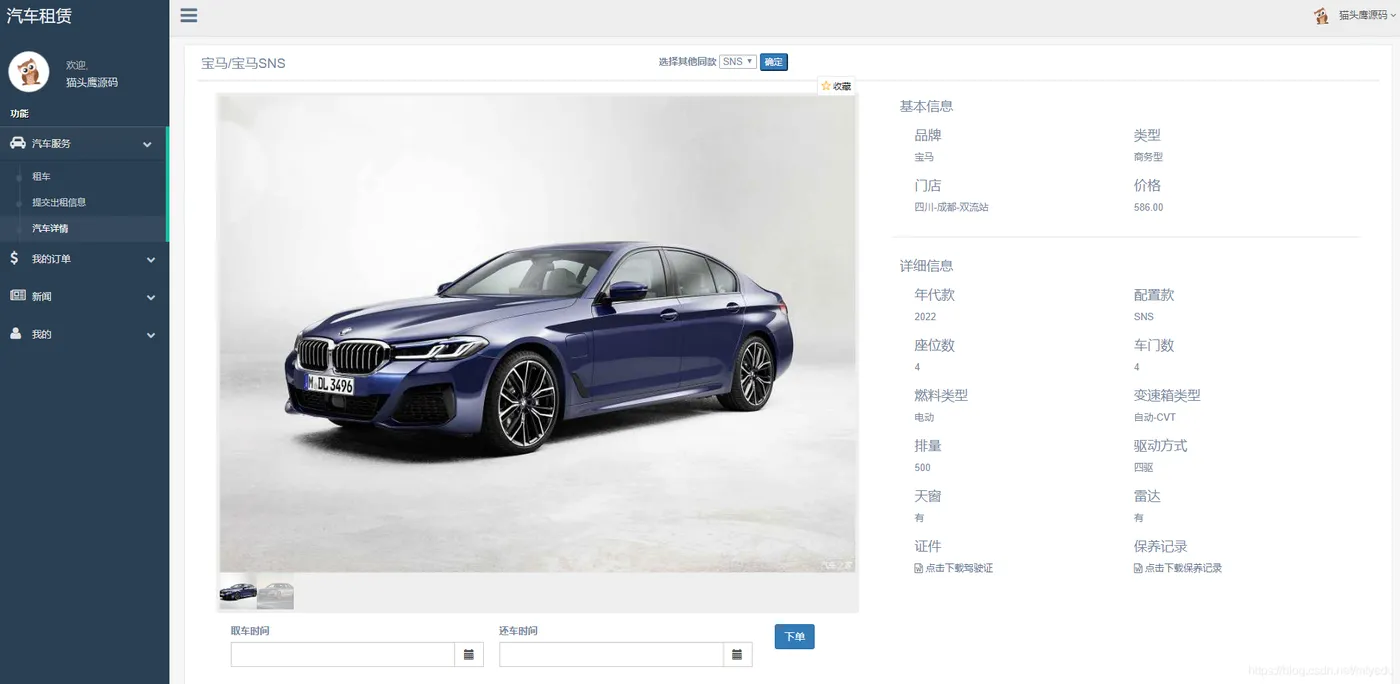Expand the 我的订单 menu chevron

[151, 260]
